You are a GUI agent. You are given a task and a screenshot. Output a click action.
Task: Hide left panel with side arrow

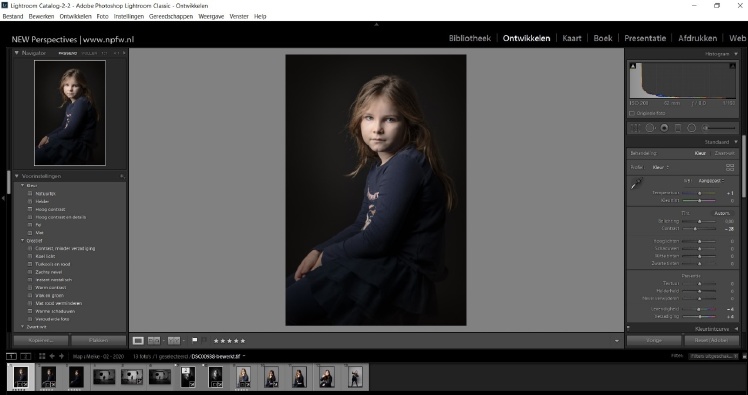coord(3,198)
